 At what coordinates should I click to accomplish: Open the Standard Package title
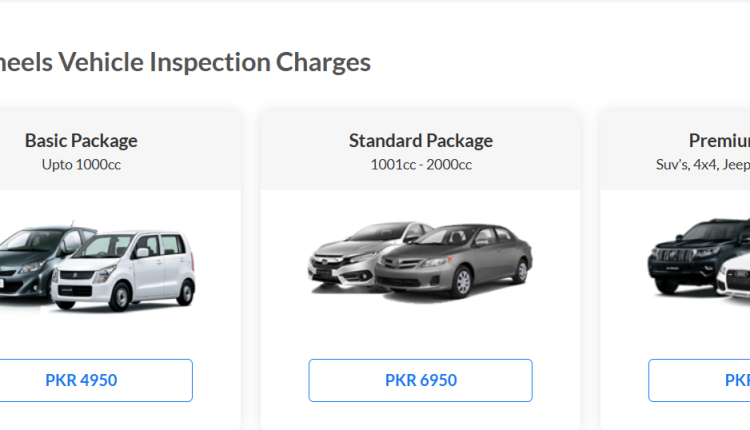pyautogui.click(x=420, y=141)
